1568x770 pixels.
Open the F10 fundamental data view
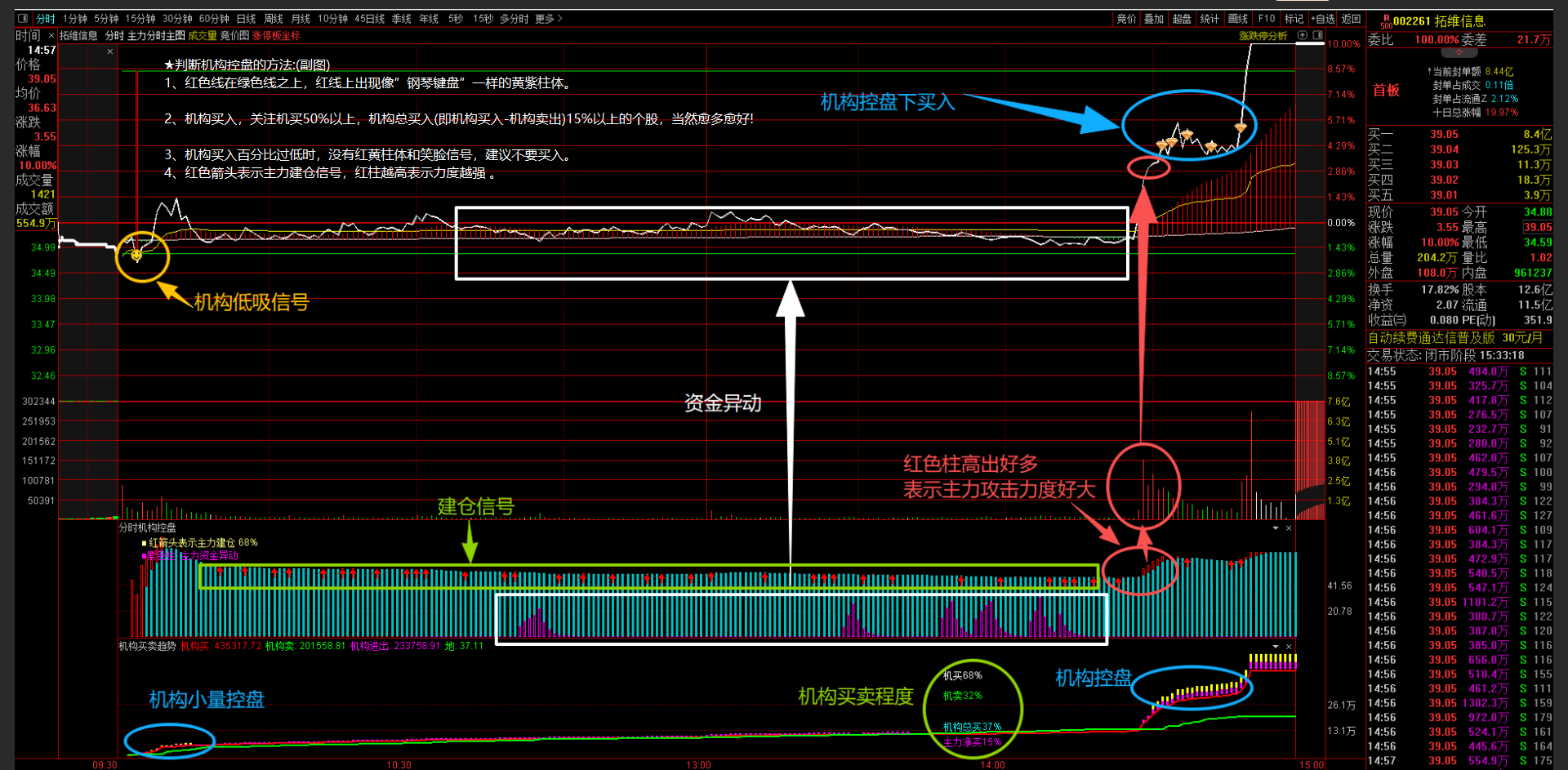[x=1267, y=18]
